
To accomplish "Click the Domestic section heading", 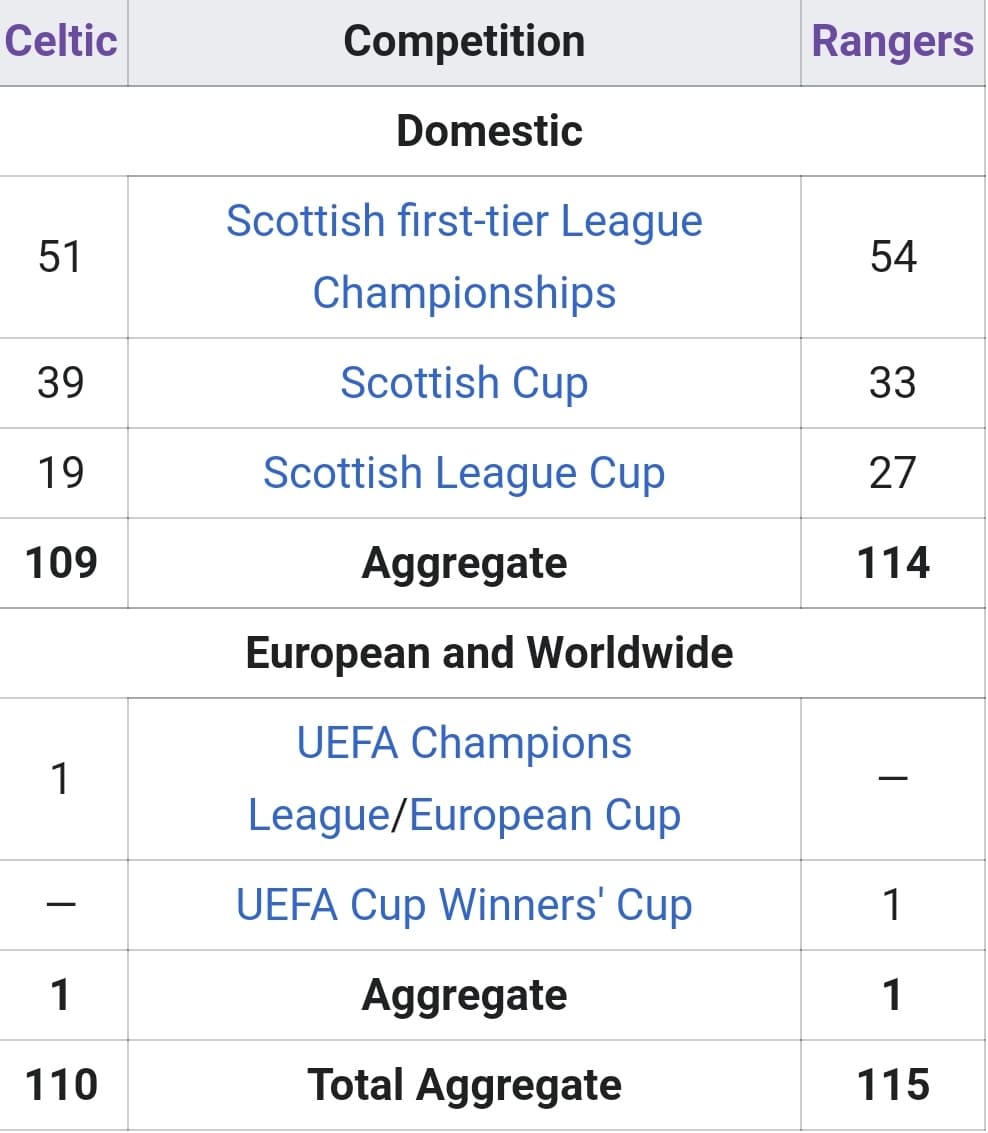I will point(489,131).
